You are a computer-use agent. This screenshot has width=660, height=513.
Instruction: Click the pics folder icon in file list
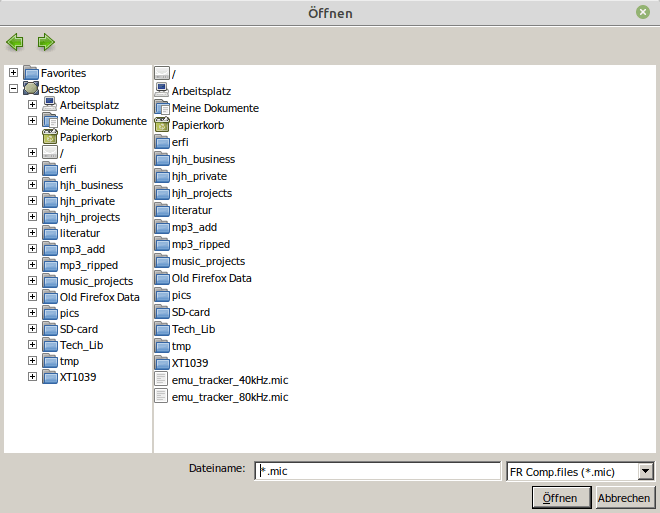coord(162,295)
